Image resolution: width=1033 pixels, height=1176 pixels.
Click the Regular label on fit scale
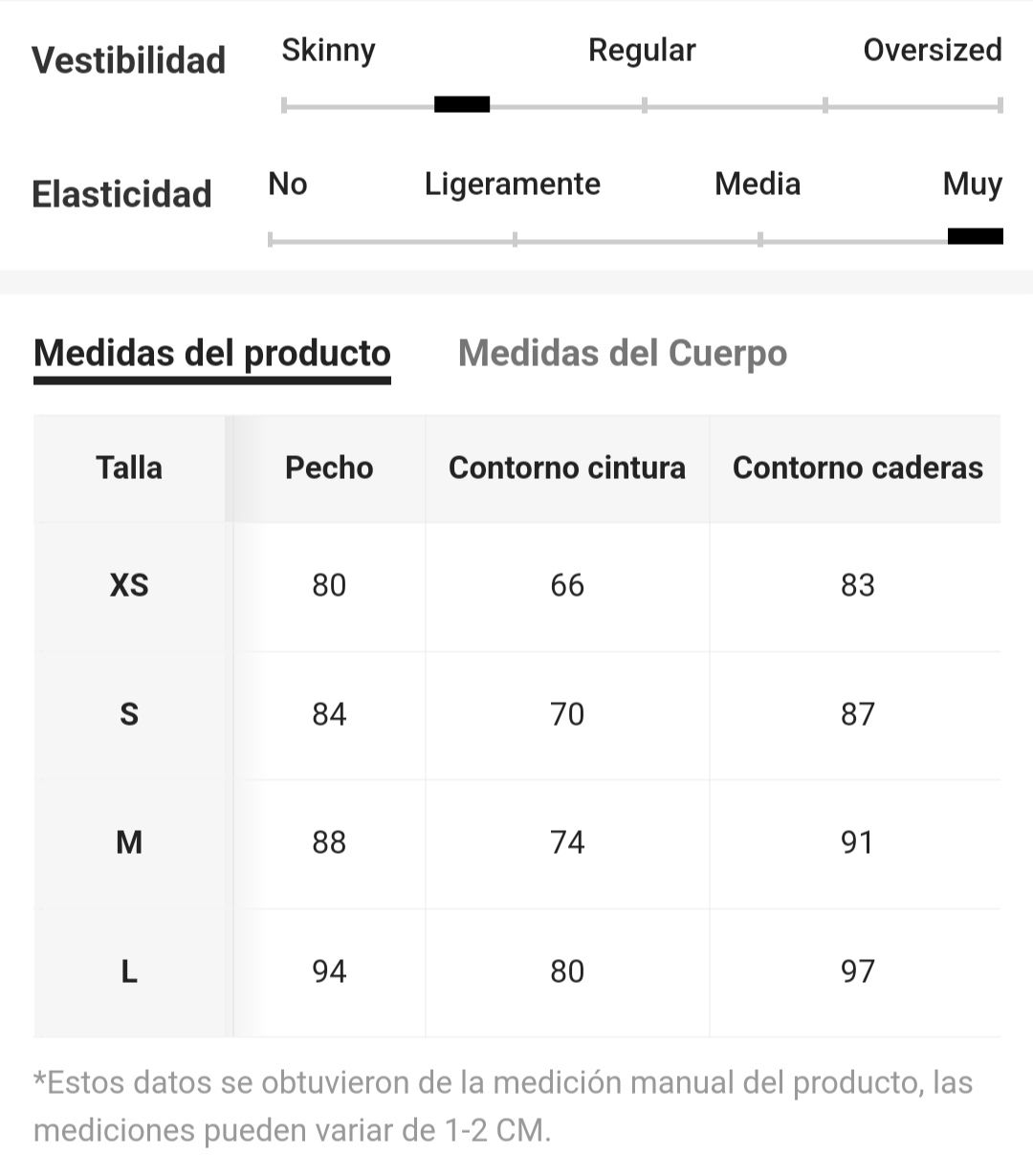point(642,50)
